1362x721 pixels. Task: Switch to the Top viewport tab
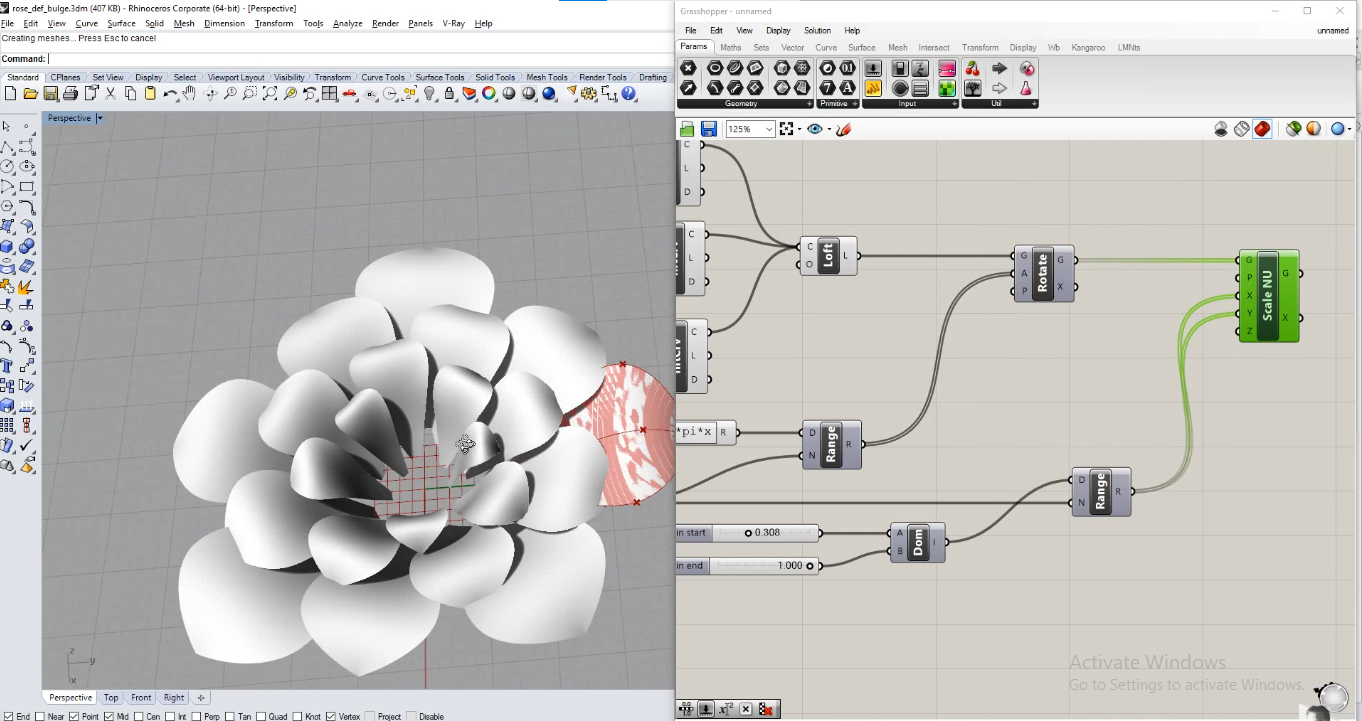(x=111, y=698)
